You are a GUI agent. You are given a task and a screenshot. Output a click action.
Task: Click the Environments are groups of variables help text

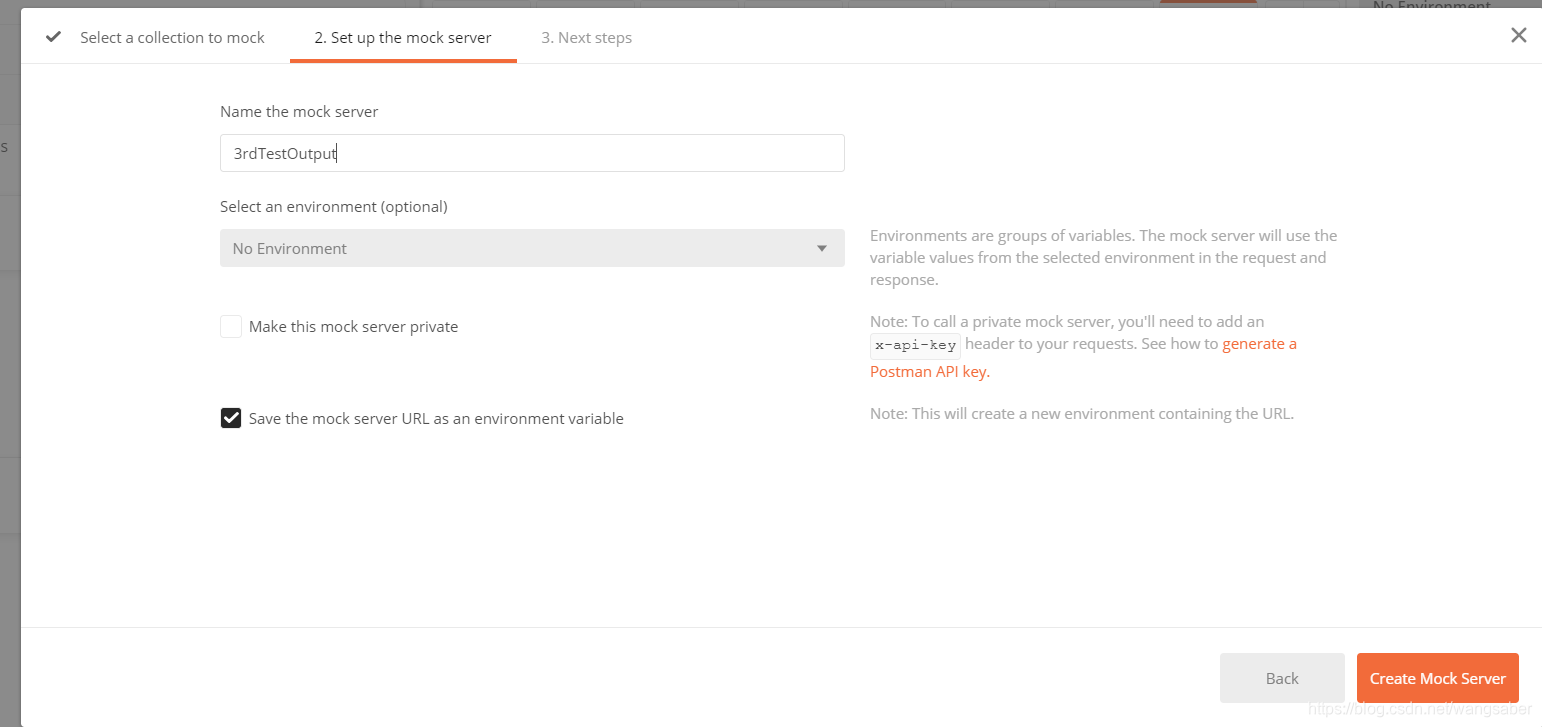(1104, 258)
